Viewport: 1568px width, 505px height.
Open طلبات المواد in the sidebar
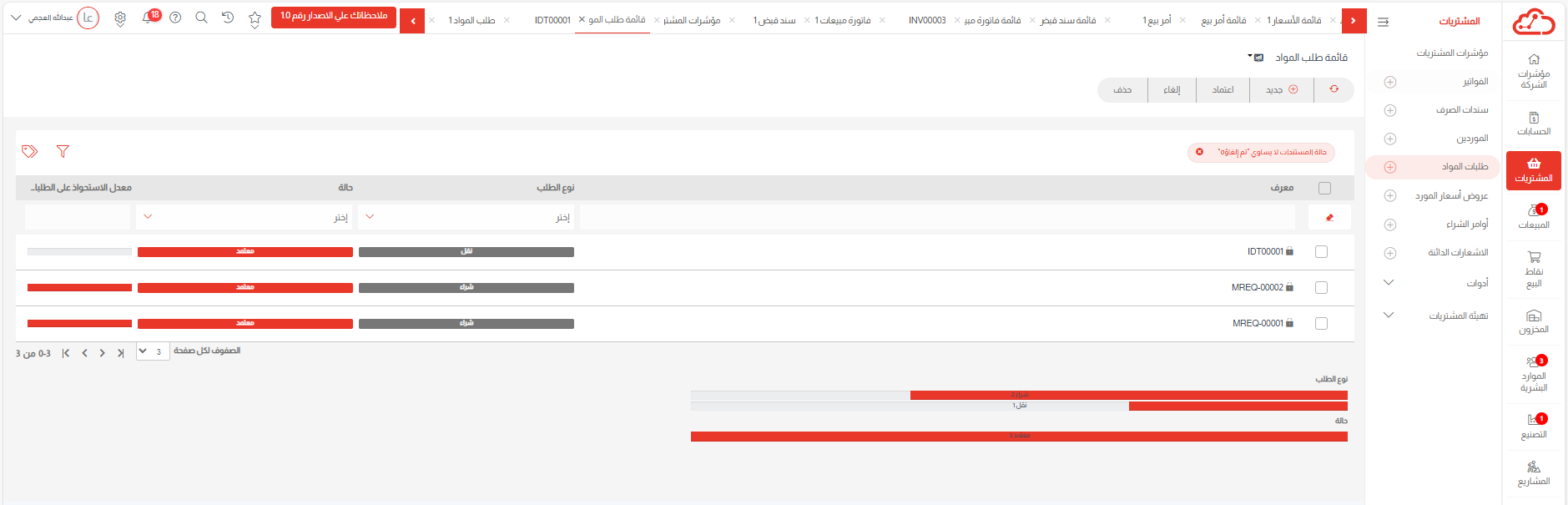[x=1465, y=167]
